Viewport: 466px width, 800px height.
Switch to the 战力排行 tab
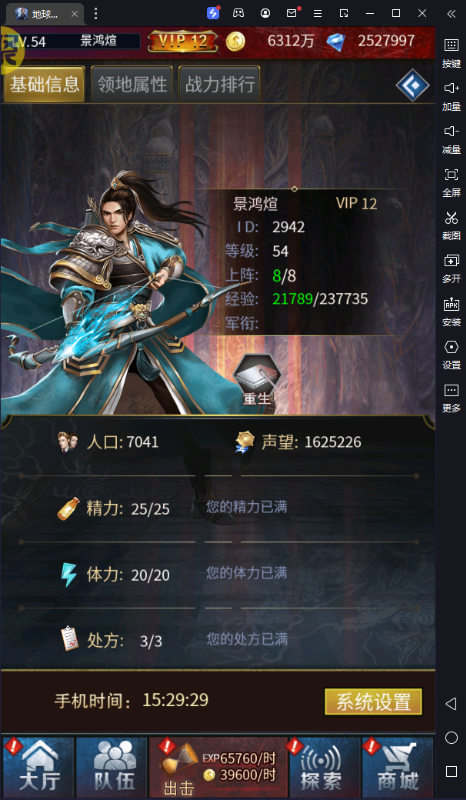219,84
